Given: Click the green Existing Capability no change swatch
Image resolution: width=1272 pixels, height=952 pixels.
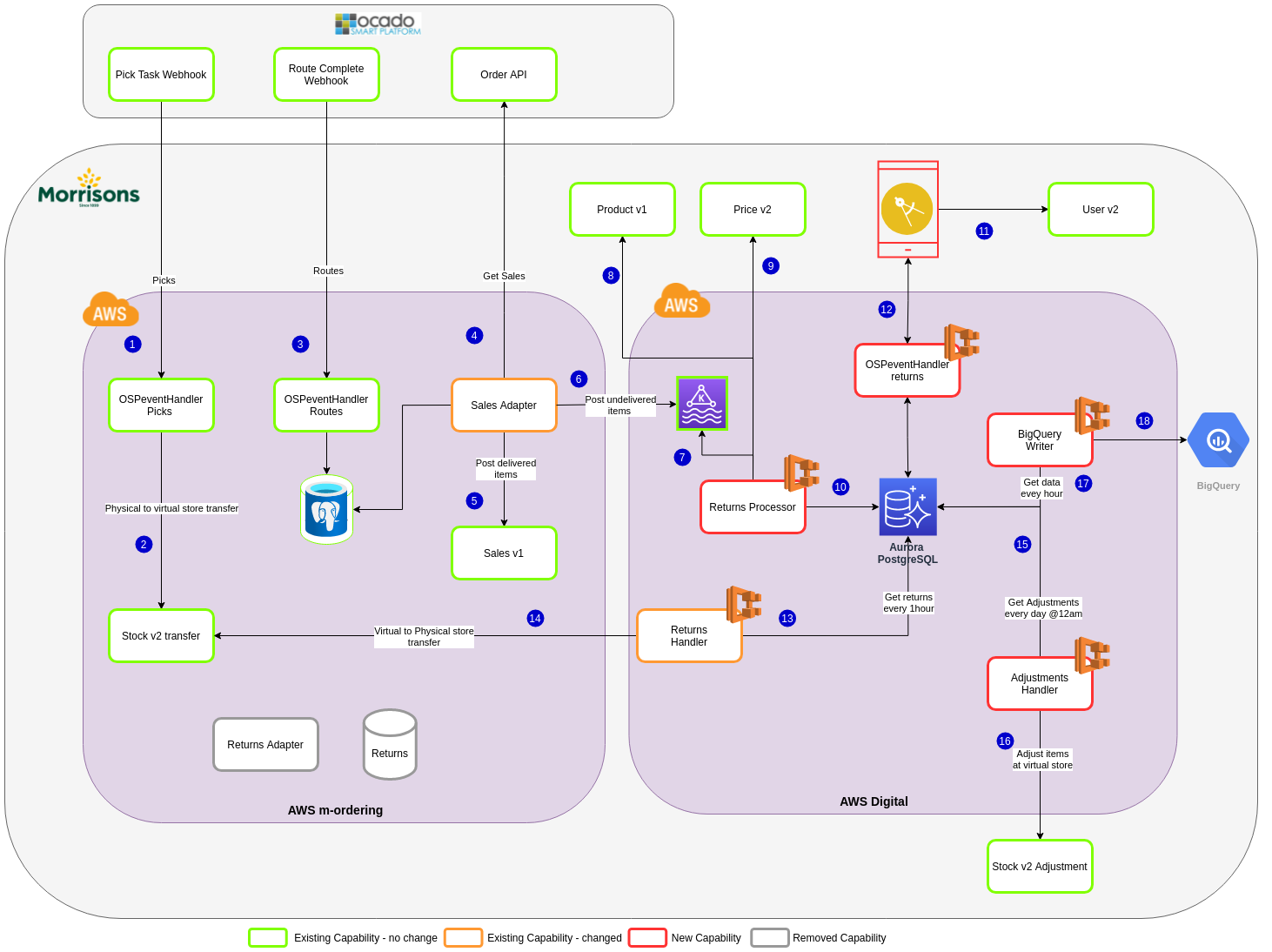Looking at the screenshot, I should pyautogui.click(x=268, y=937).
